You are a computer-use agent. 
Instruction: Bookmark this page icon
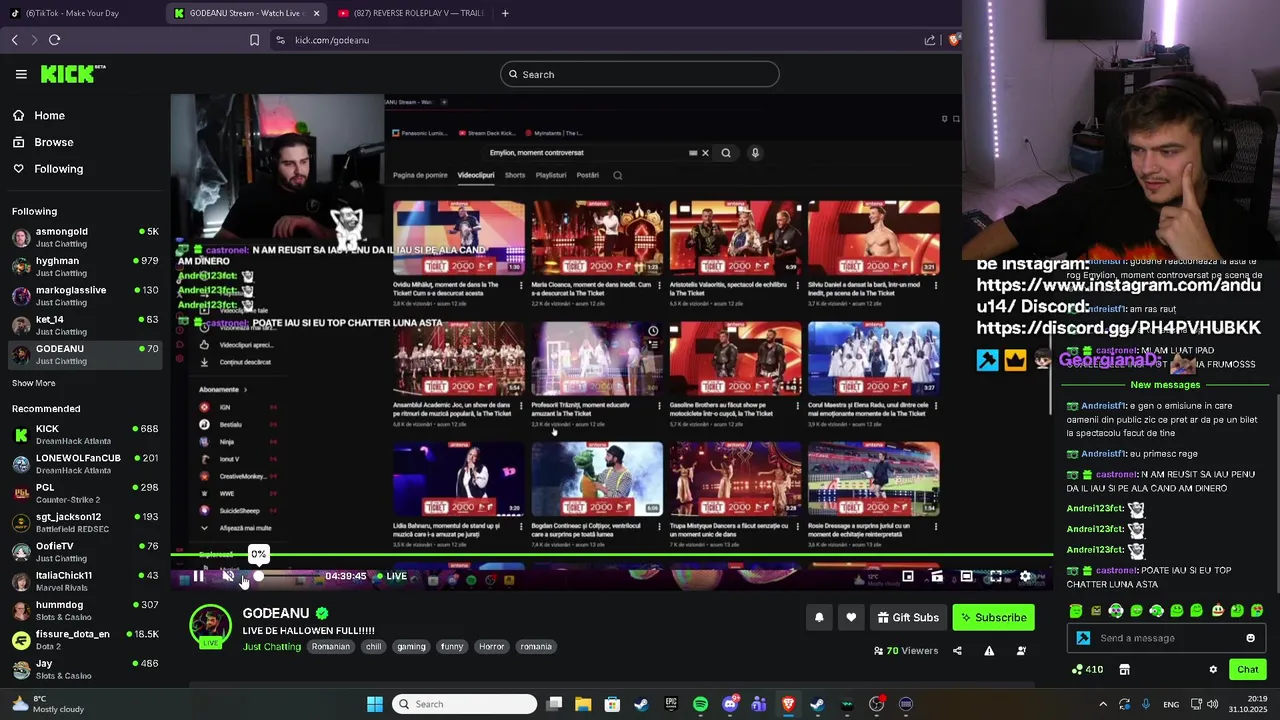[254, 40]
